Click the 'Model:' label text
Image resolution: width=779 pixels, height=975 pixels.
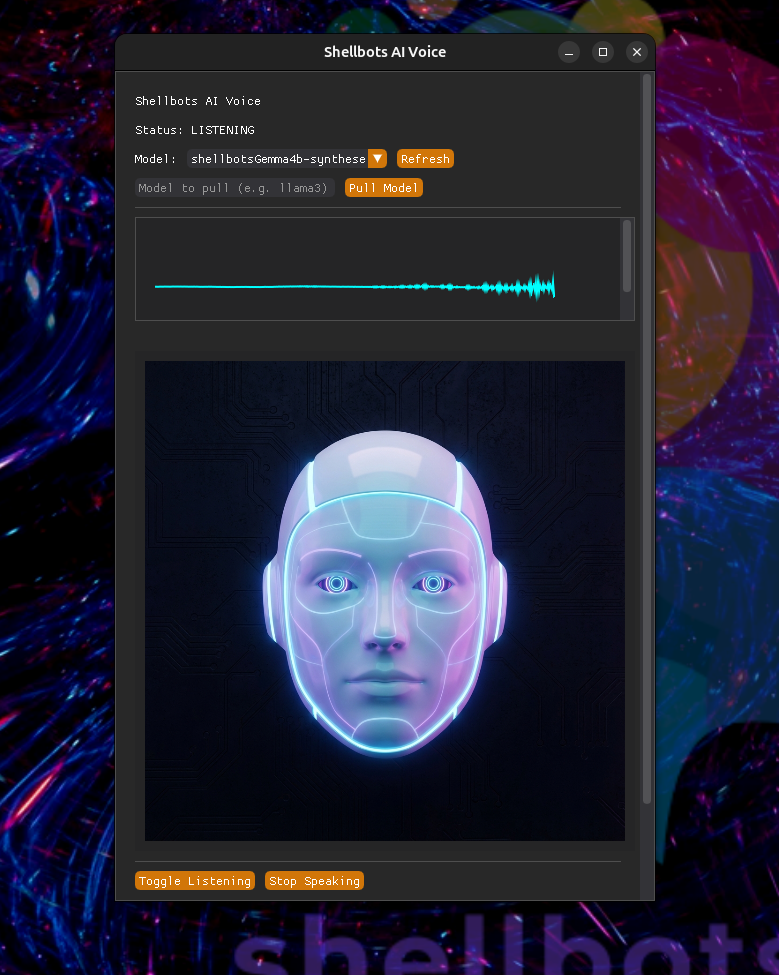156,159
